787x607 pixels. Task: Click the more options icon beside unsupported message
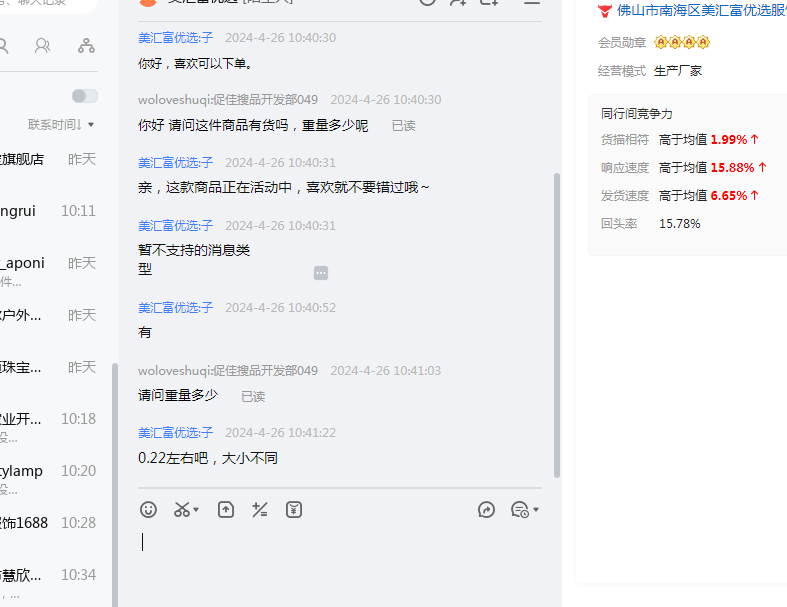click(x=321, y=273)
